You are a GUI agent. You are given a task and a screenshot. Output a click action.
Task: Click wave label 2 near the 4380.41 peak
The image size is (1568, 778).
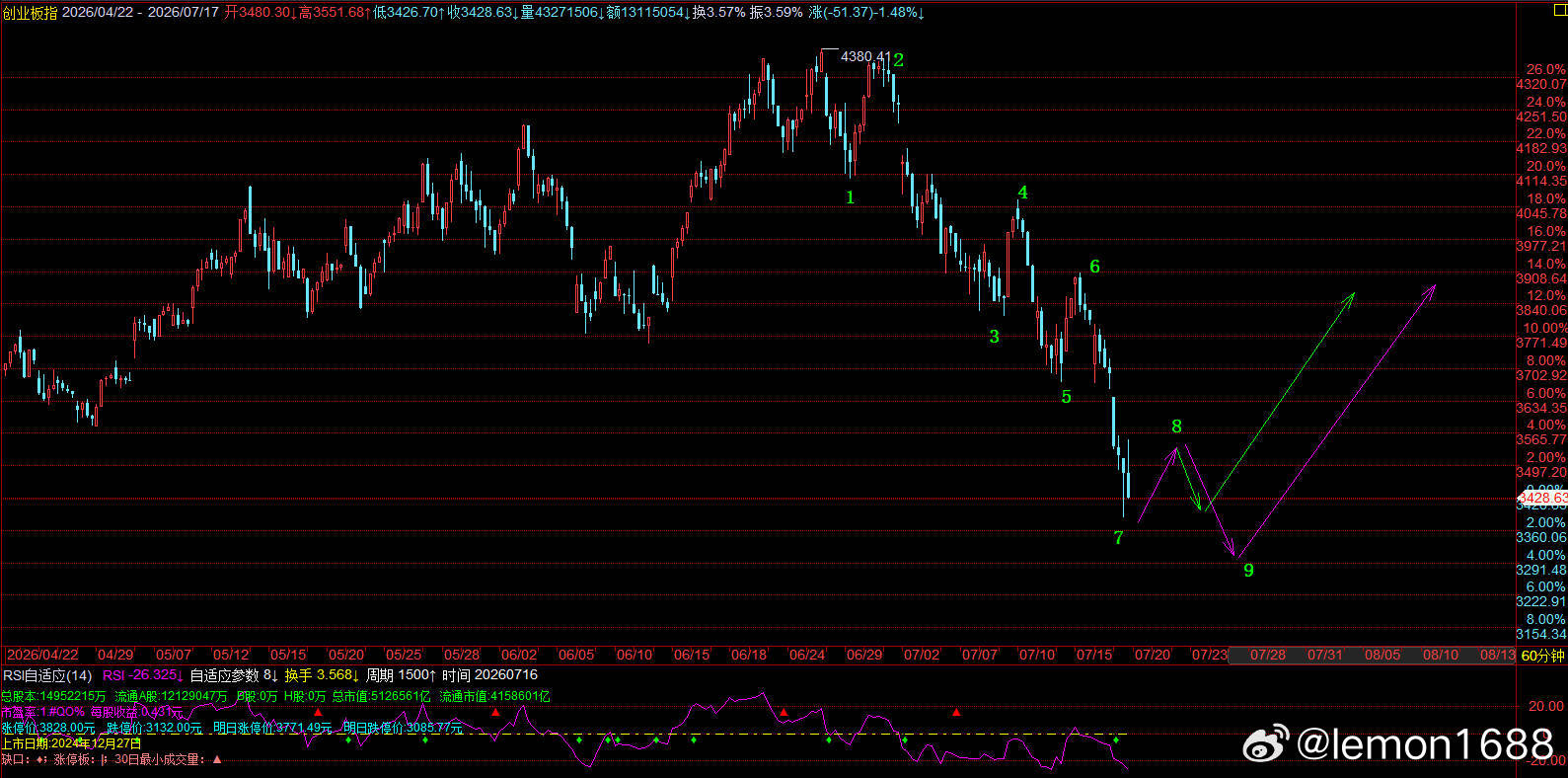tap(898, 60)
